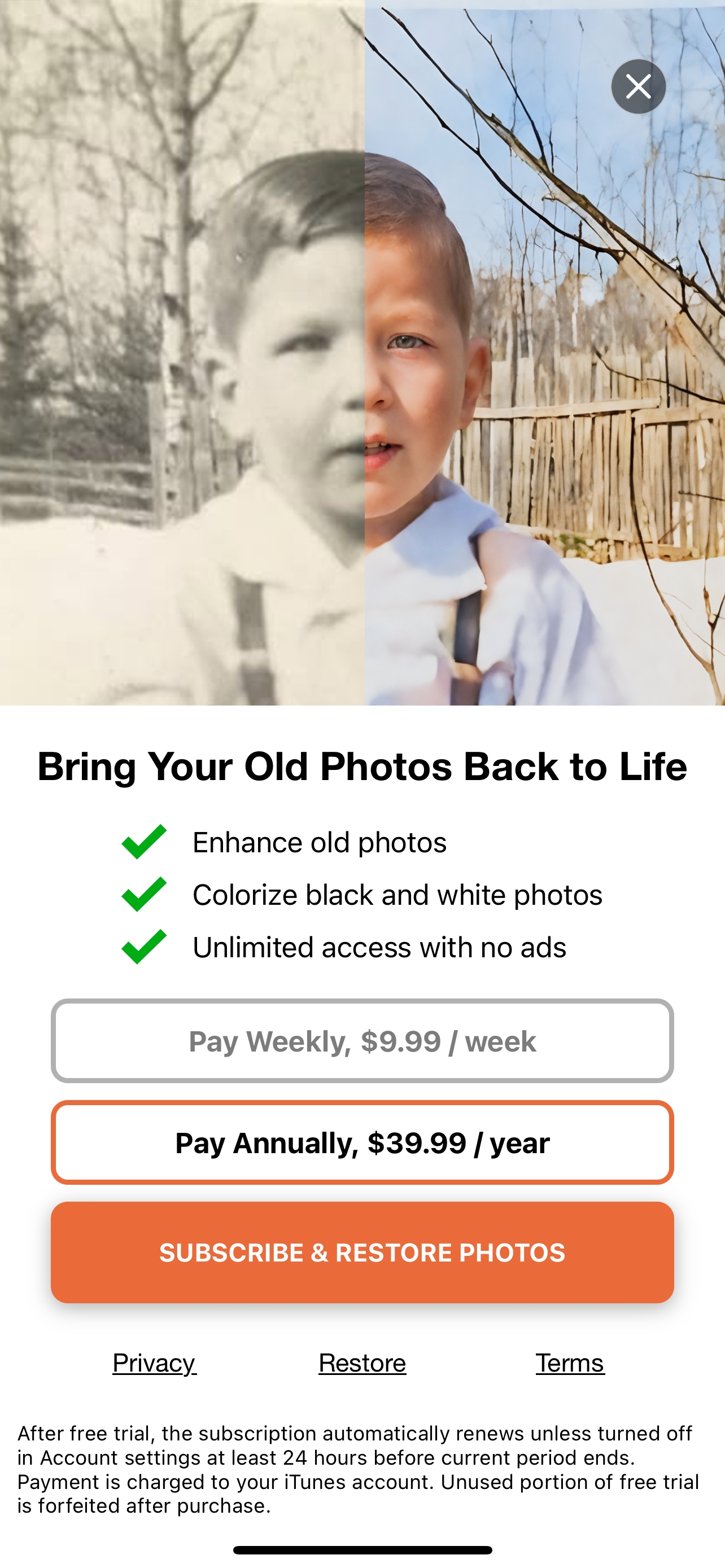Tap the Restore purchases link
The height and width of the screenshot is (1568, 725).
pyautogui.click(x=362, y=1363)
